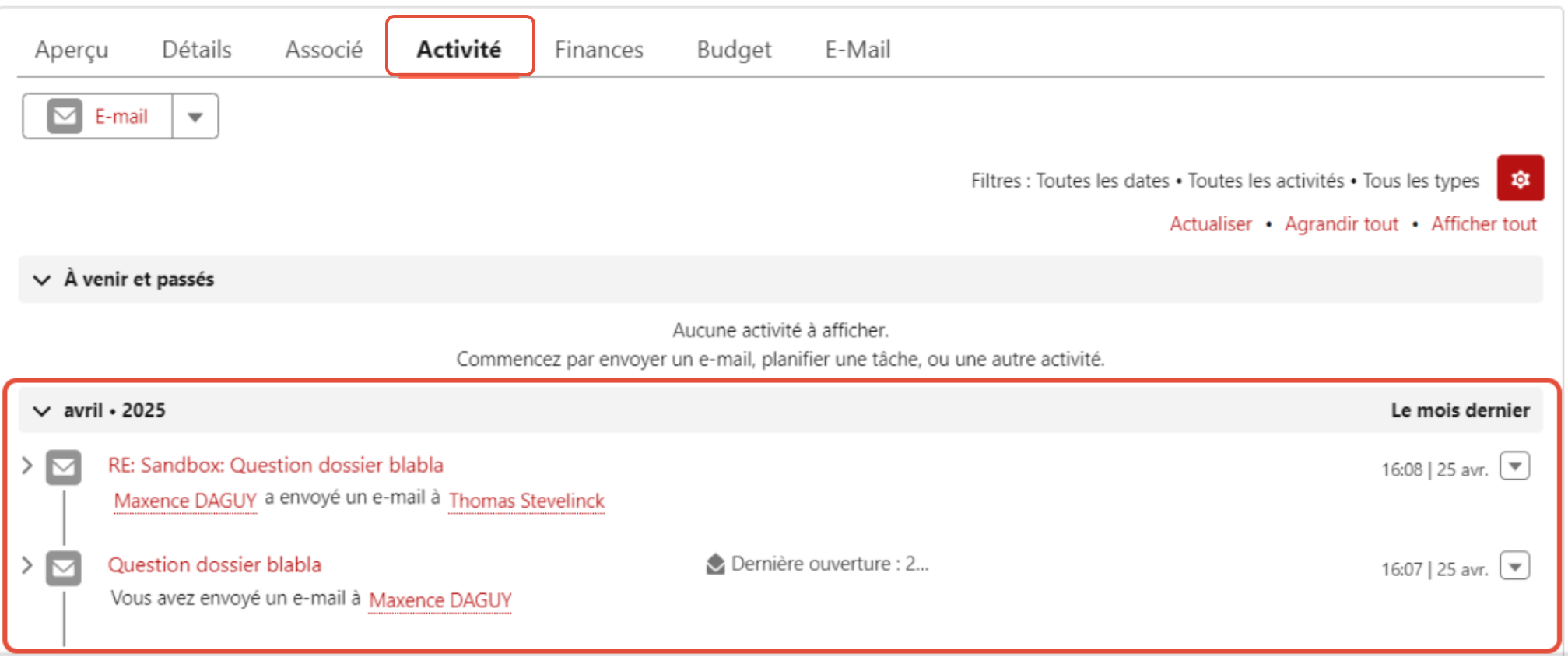
Task: Switch to the Finances tab
Action: point(598,50)
